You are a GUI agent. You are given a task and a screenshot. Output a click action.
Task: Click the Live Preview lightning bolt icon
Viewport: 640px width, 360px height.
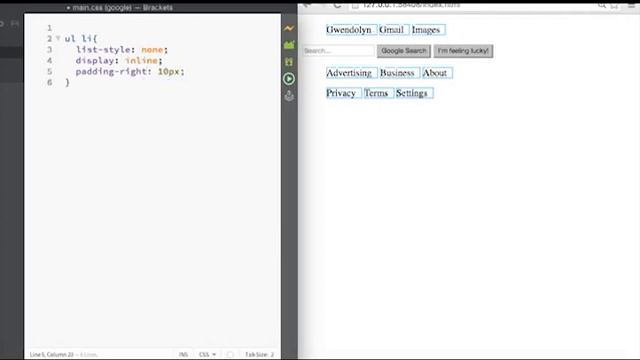click(289, 28)
